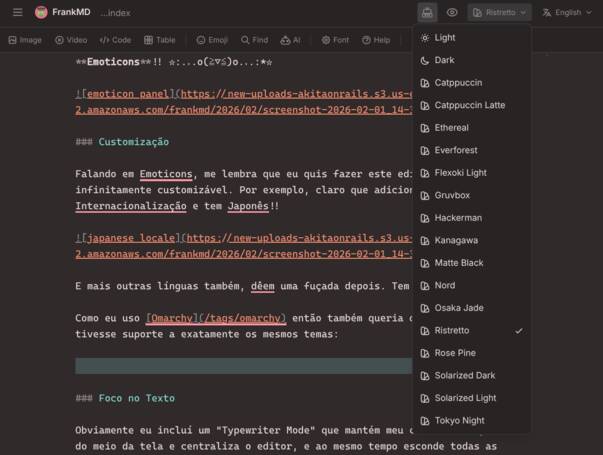Insert a Table

tap(160, 40)
